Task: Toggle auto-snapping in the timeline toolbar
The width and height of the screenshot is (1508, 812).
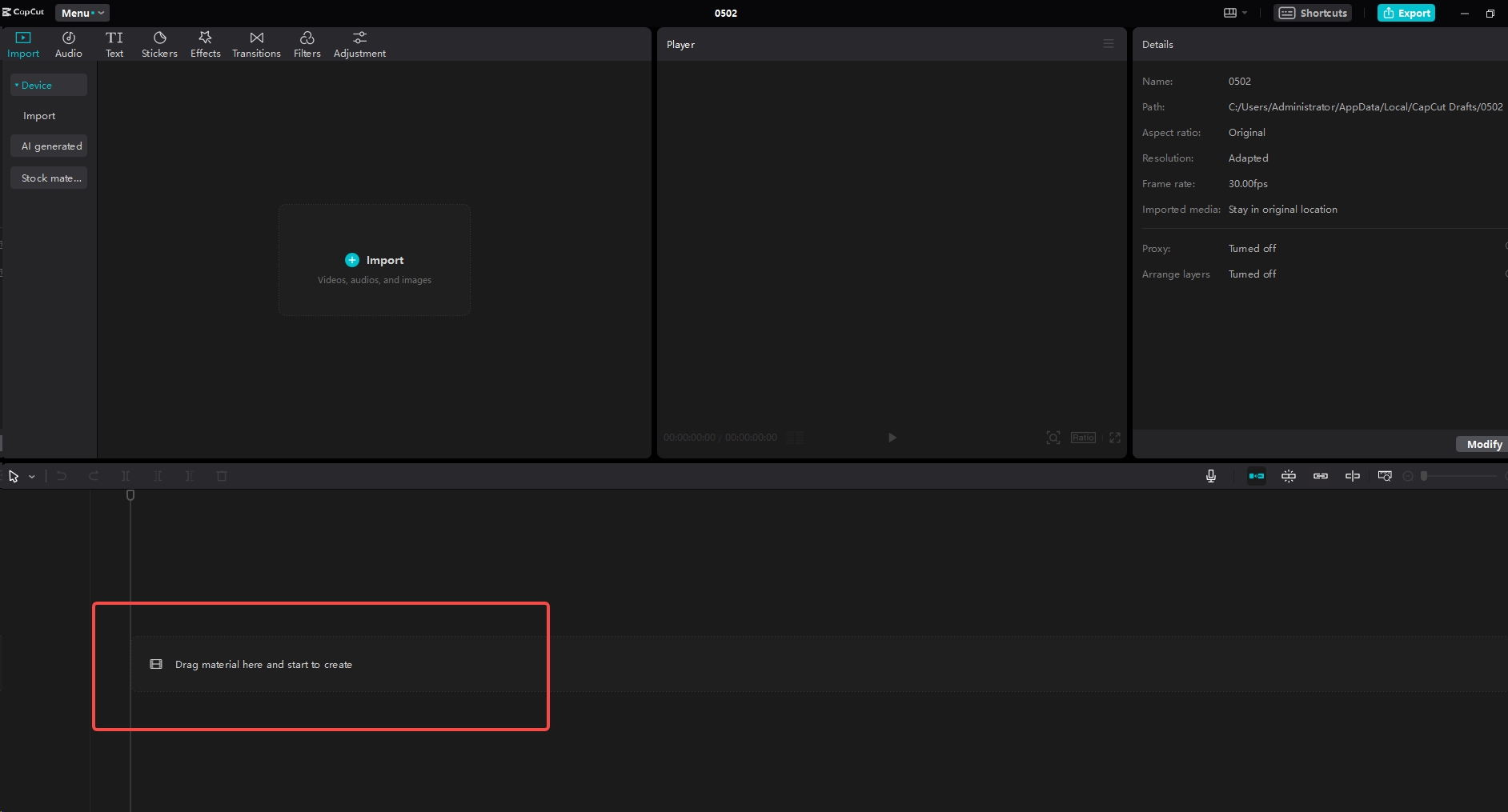Action: 1289,475
